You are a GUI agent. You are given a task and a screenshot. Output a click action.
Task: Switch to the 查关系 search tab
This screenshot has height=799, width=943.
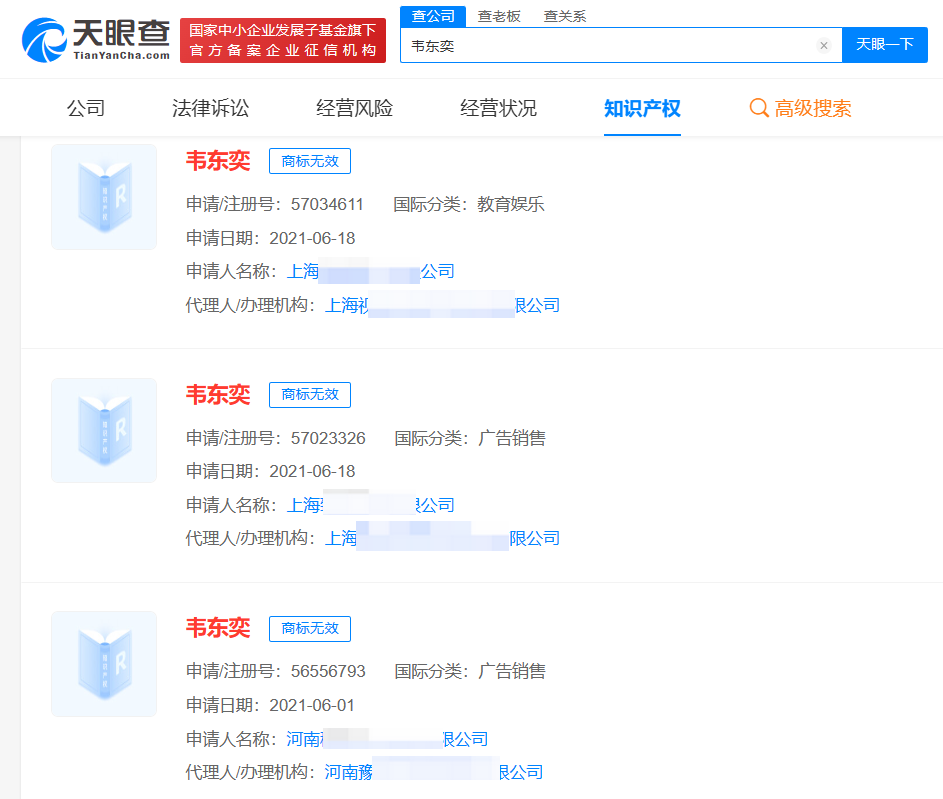point(564,16)
